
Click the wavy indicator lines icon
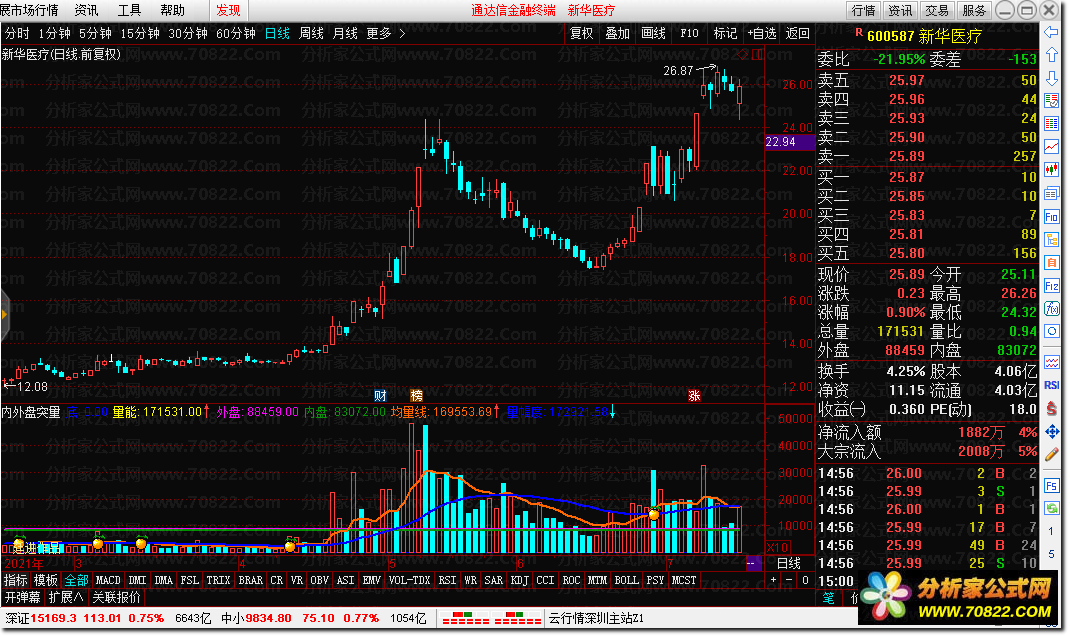pos(1052,362)
